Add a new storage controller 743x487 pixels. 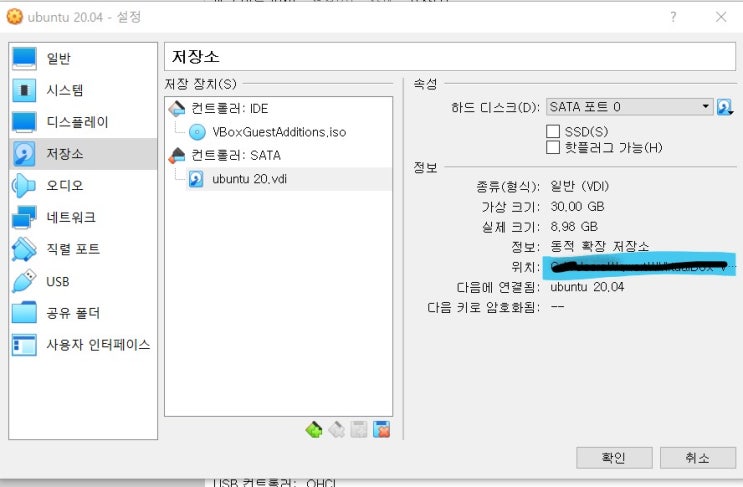(314, 429)
